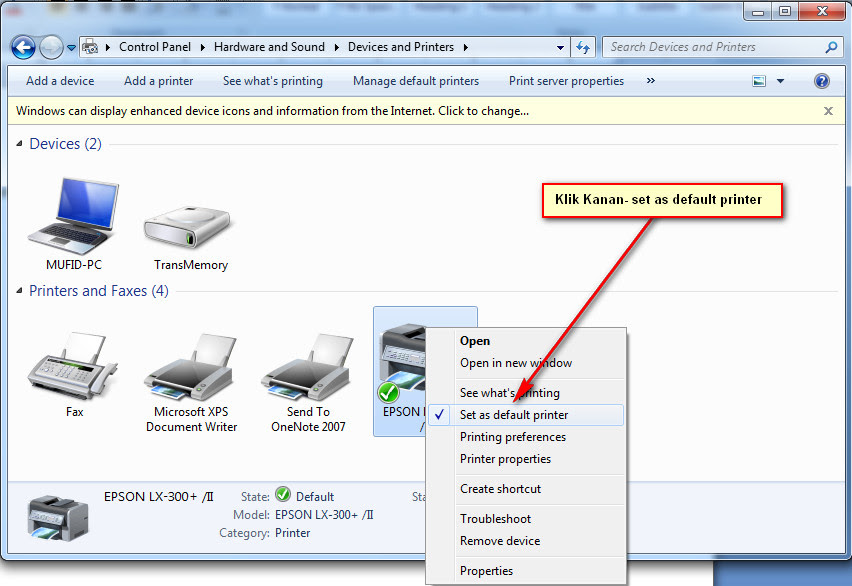Open address bar history dropdown

560,48
